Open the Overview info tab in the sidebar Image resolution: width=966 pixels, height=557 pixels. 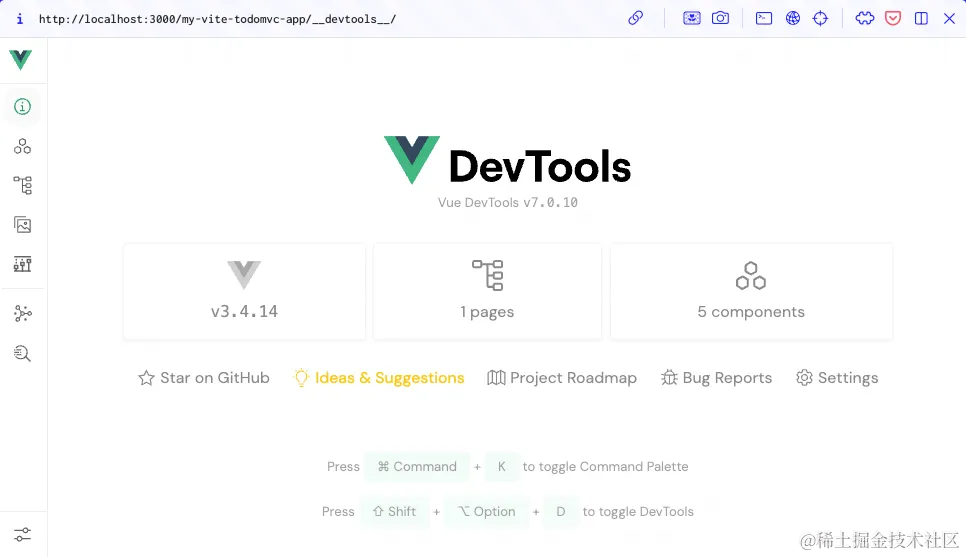[x=23, y=107]
